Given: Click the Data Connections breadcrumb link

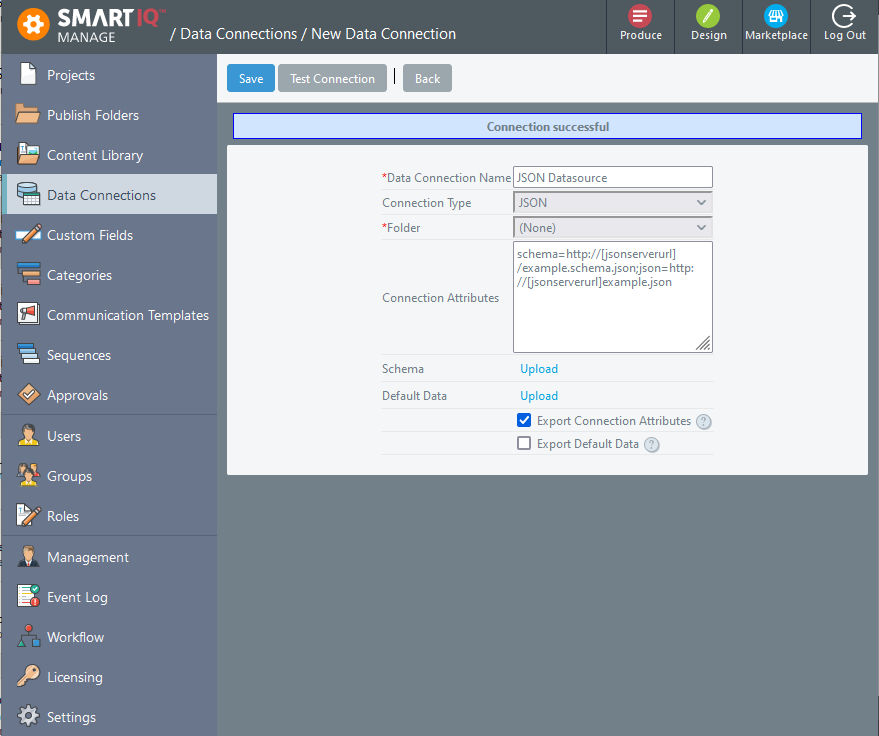Looking at the screenshot, I should point(238,34).
